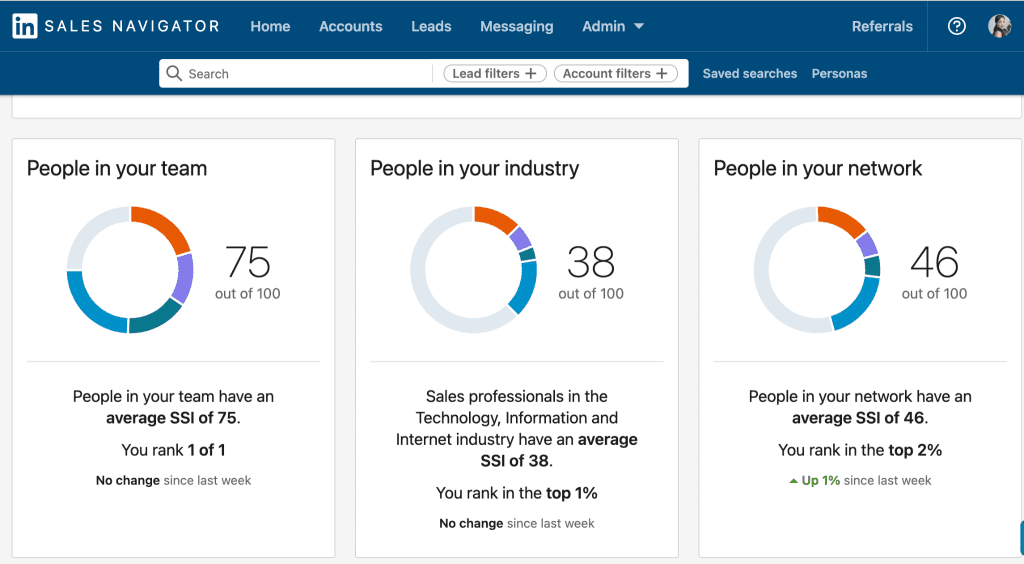The image size is (1024, 564).
Task: Expand the Admin dropdown arrow
Action: (x=639, y=27)
